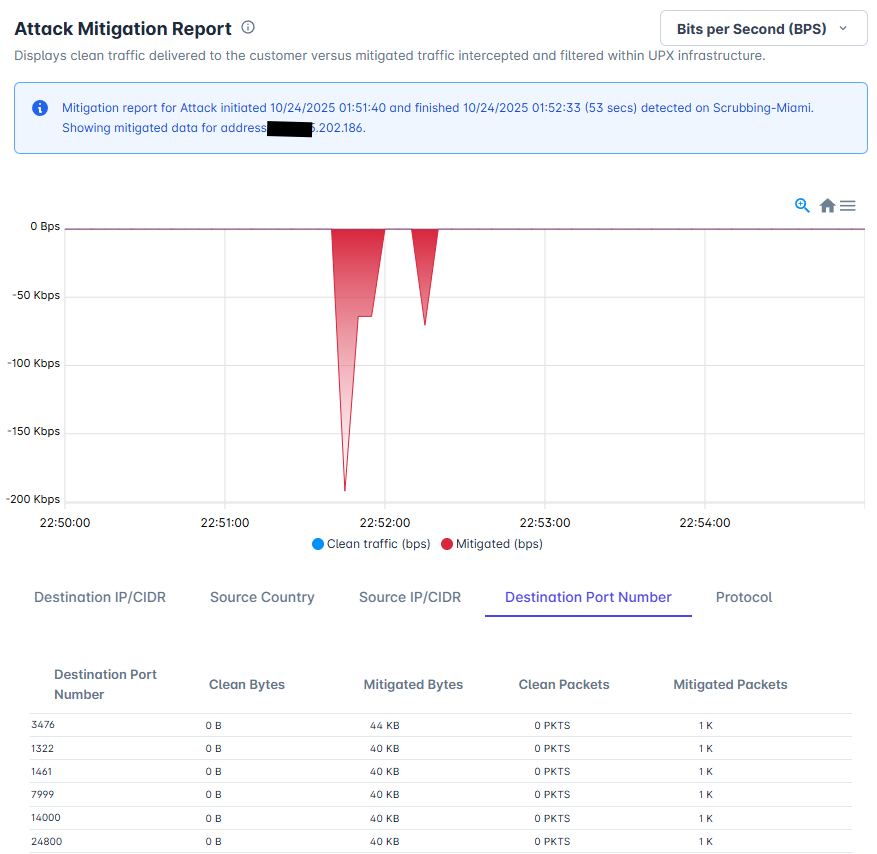Click the blue info icon in the alert banner
The height and width of the screenshot is (854, 877).
pos(40,108)
